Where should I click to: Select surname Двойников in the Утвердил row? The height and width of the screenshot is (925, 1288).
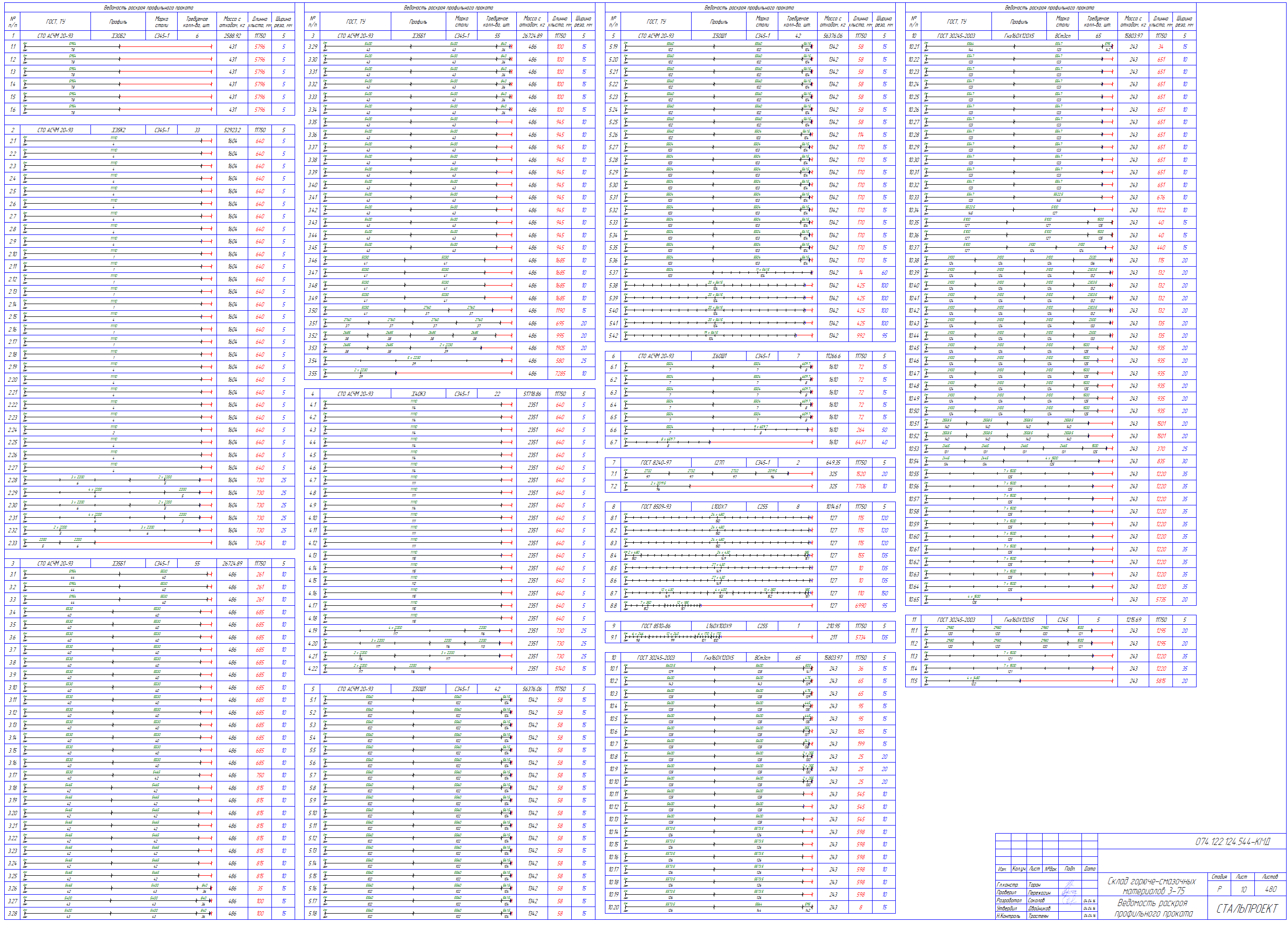(1039, 908)
